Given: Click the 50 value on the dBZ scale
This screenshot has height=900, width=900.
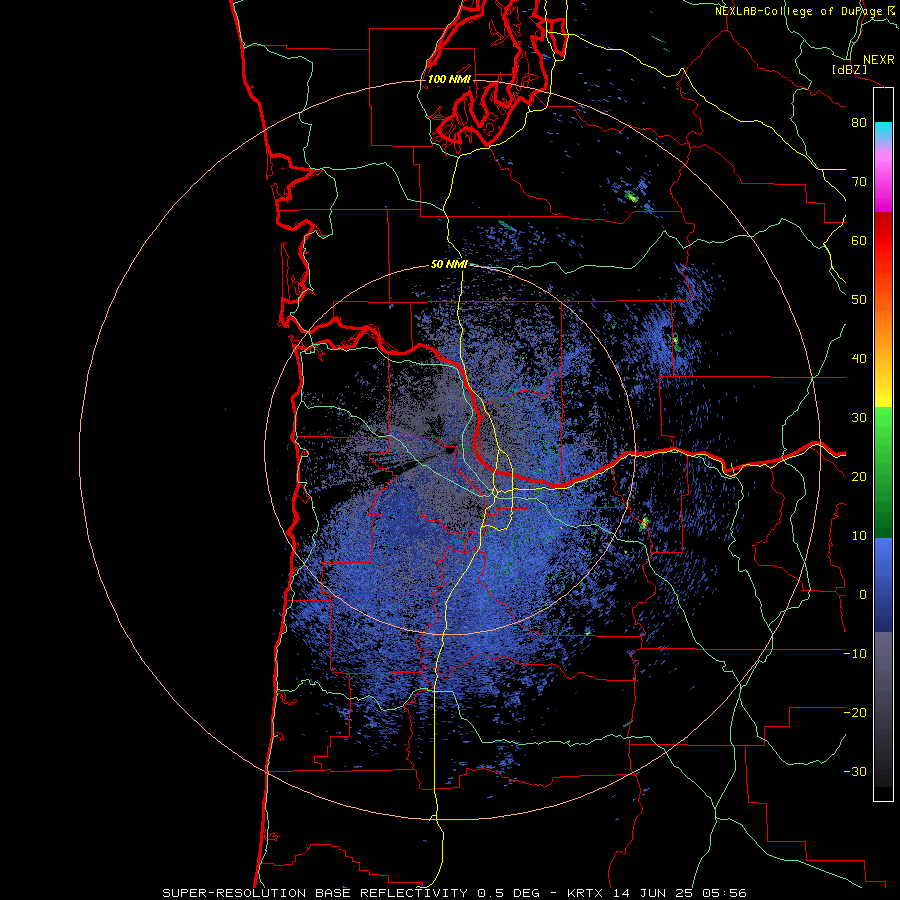Looking at the screenshot, I should click(x=859, y=300).
